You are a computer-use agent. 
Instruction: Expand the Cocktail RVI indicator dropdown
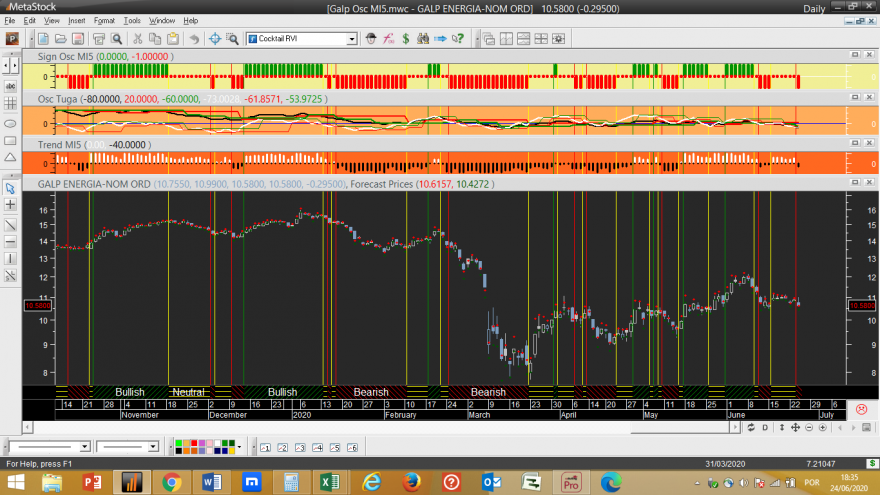(x=351, y=39)
